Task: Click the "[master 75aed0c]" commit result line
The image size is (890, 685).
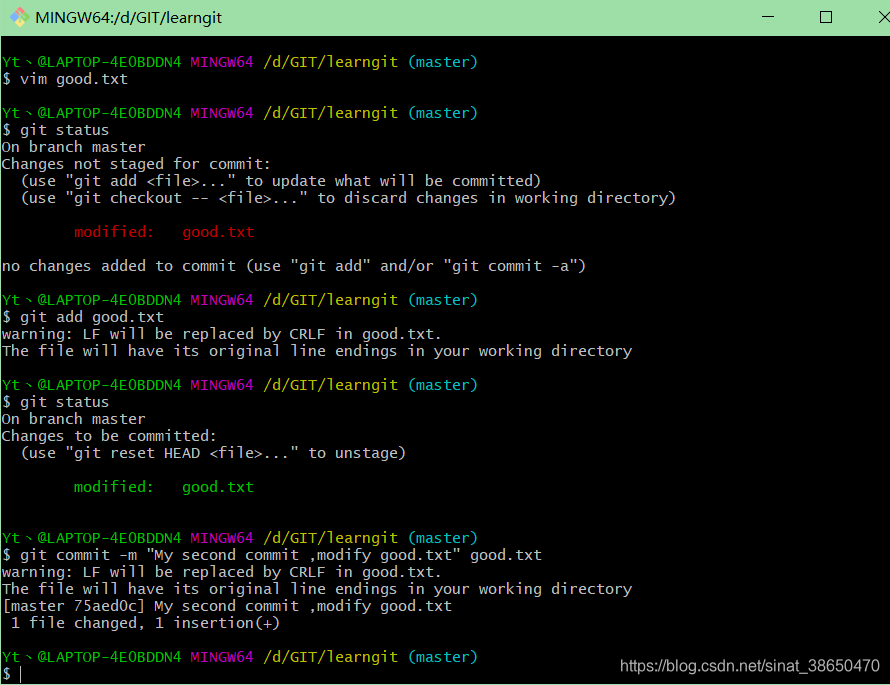Action: point(227,606)
